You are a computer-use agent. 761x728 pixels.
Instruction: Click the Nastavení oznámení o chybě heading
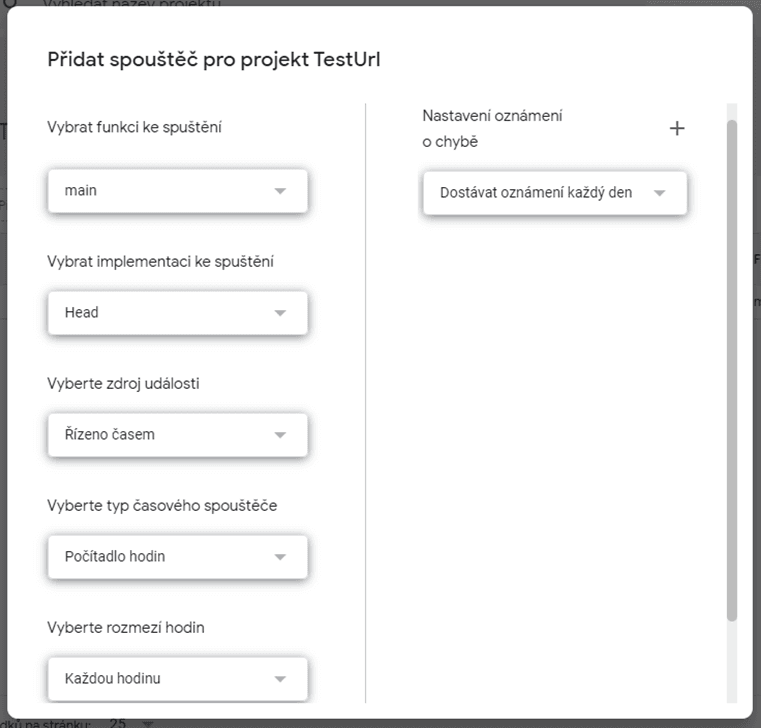click(492, 129)
